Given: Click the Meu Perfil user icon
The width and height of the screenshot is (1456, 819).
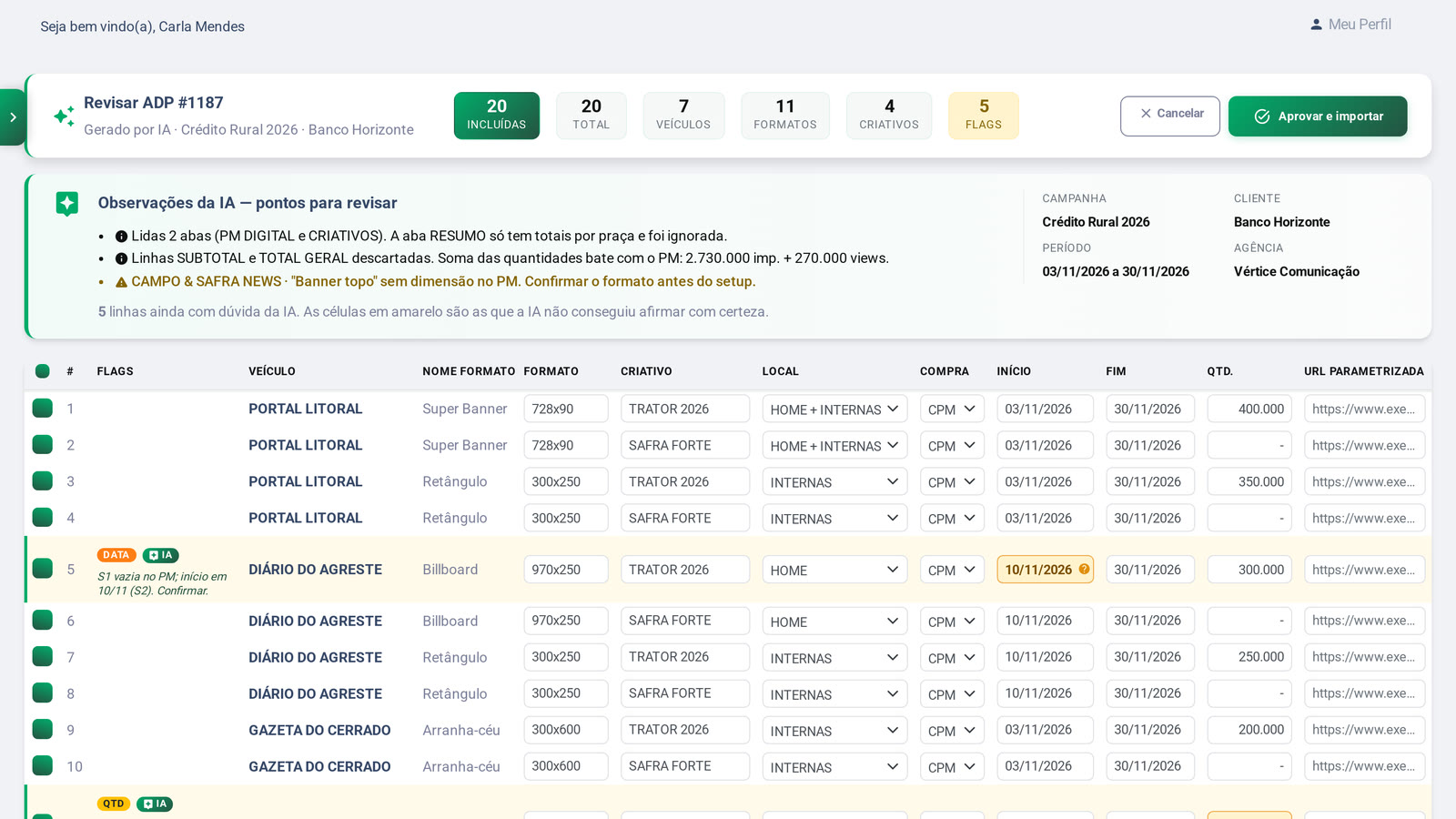Looking at the screenshot, I should coord(1316,25).
